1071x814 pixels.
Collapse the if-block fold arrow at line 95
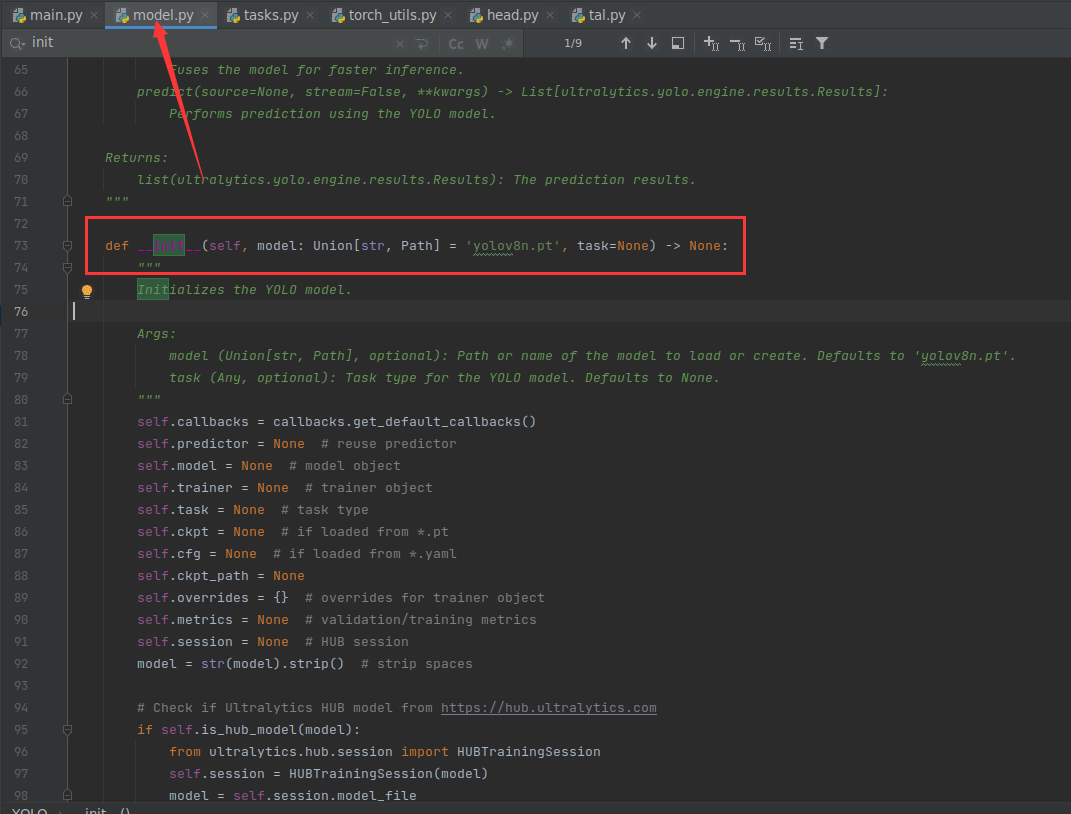[67, 729]
